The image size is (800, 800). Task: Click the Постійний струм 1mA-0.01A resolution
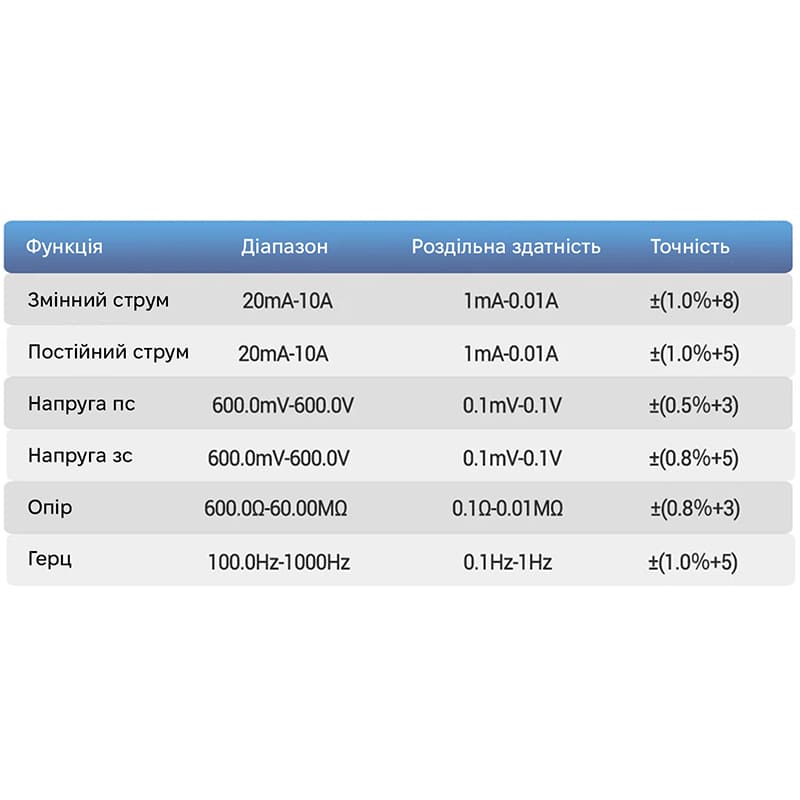tap(511, 354)
